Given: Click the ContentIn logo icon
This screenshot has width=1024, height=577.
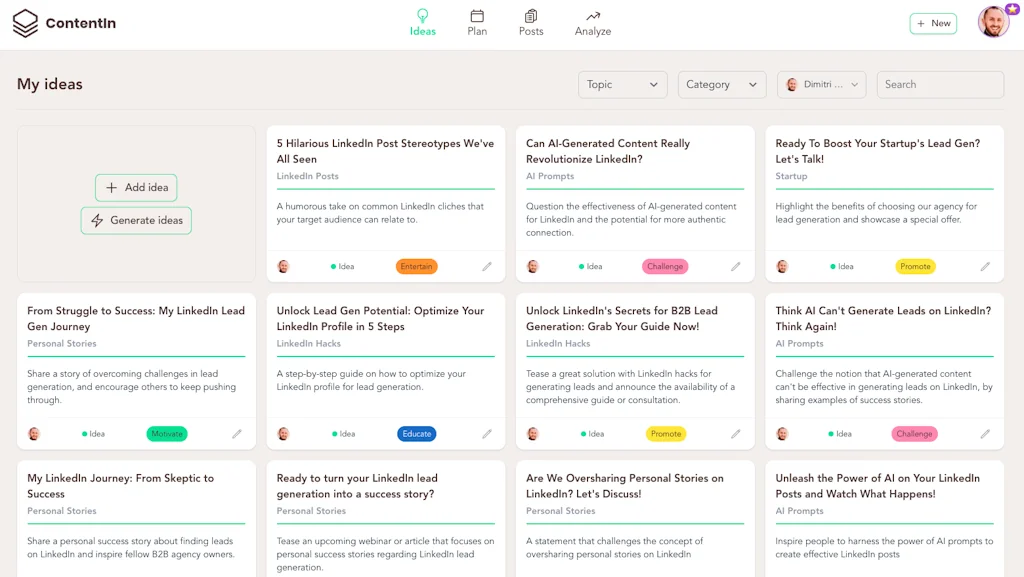Looking at the screenshot, I should [25, 23].
